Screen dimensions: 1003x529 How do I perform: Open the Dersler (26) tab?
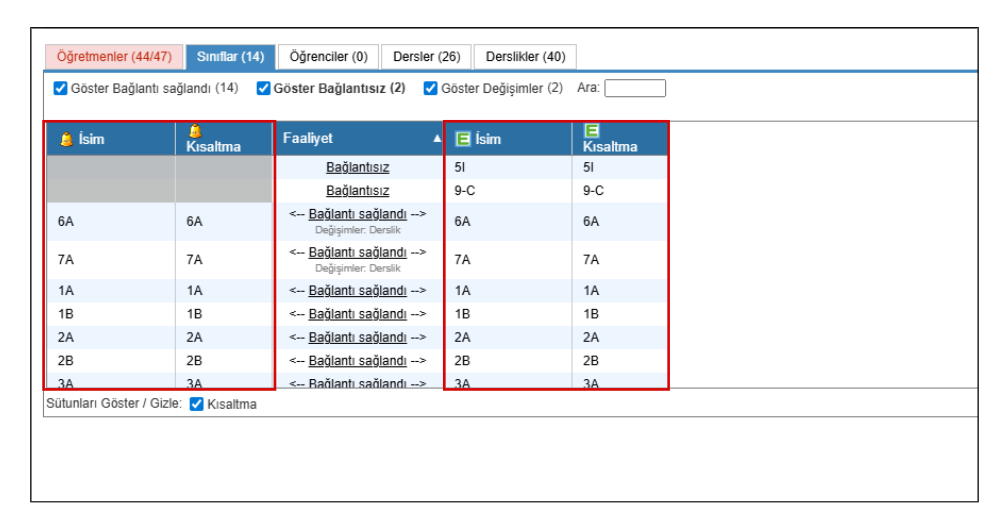click(426, 56)
